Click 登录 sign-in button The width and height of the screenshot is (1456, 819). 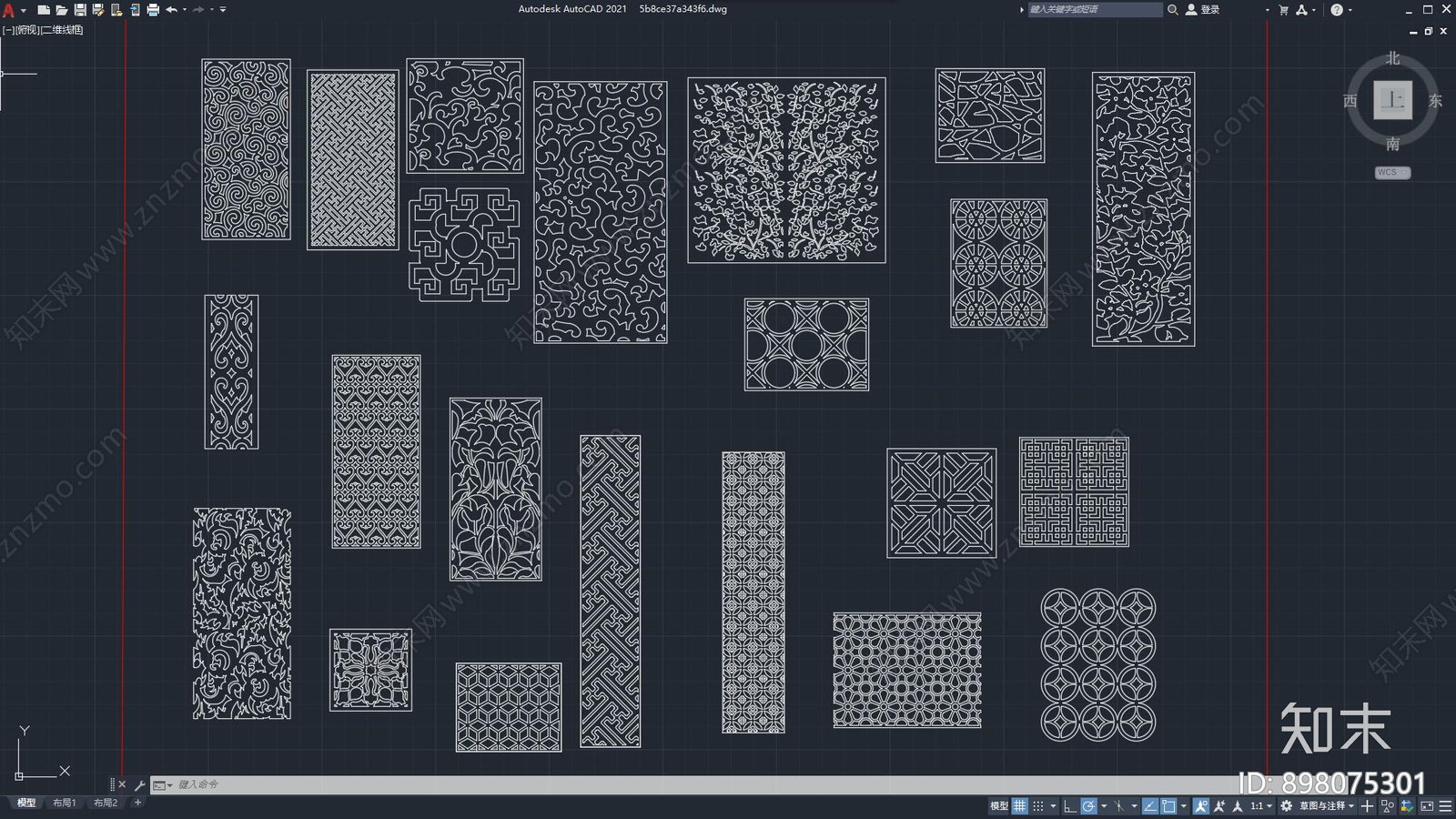[x=1202, y=9]
